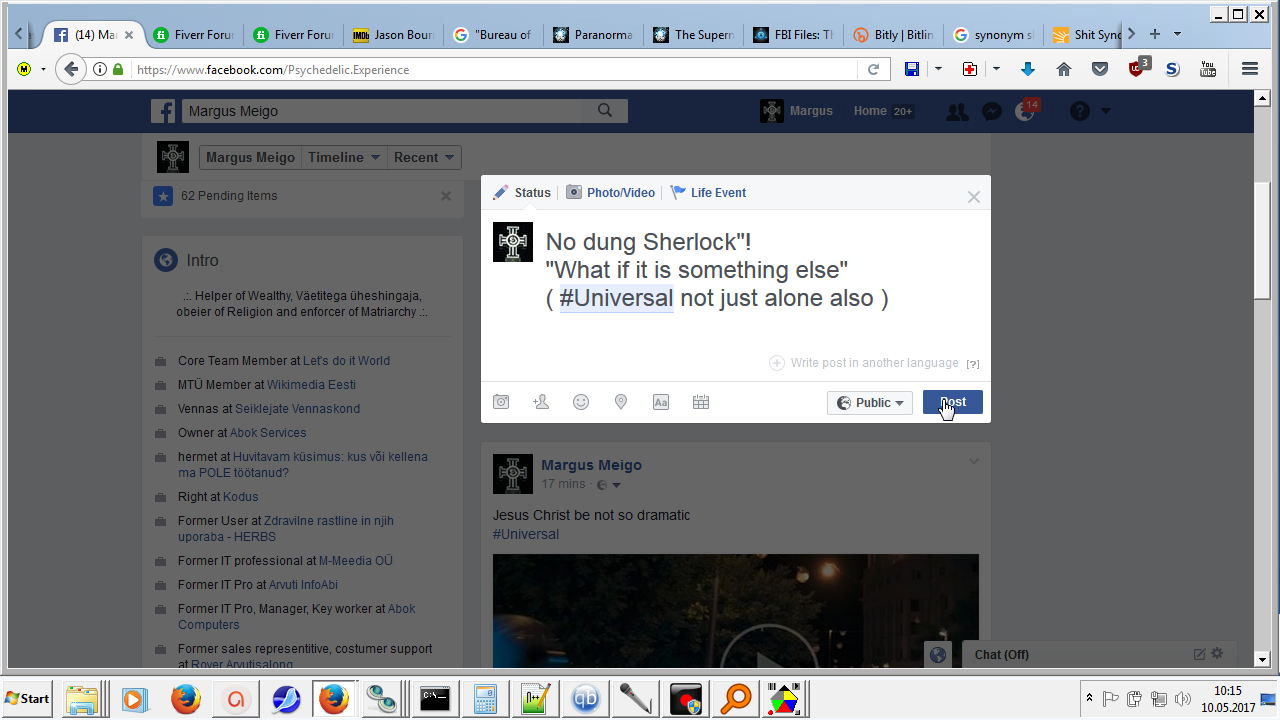
Task: Go to the browser home page icon
Action: [x=1064, y=69]
